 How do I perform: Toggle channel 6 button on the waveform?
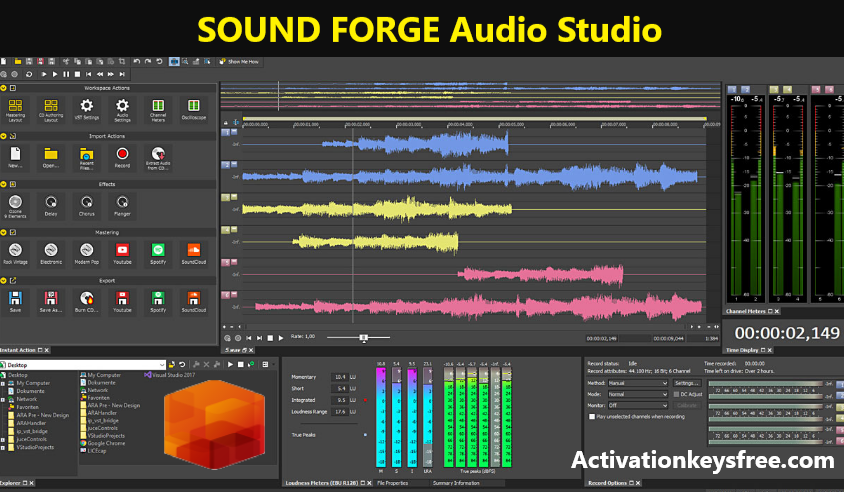pyautogui.click(x=226, y=295)
